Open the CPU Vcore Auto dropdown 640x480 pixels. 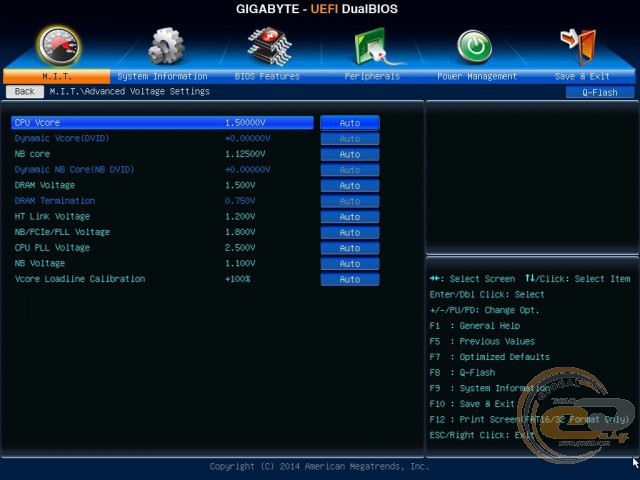[350, 123]
